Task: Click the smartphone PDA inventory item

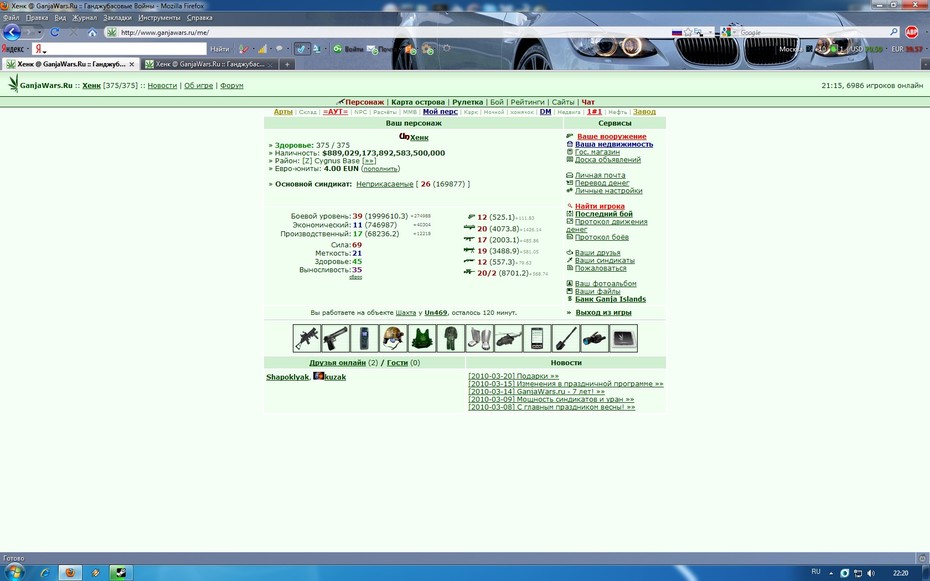Action: [537, 338]
